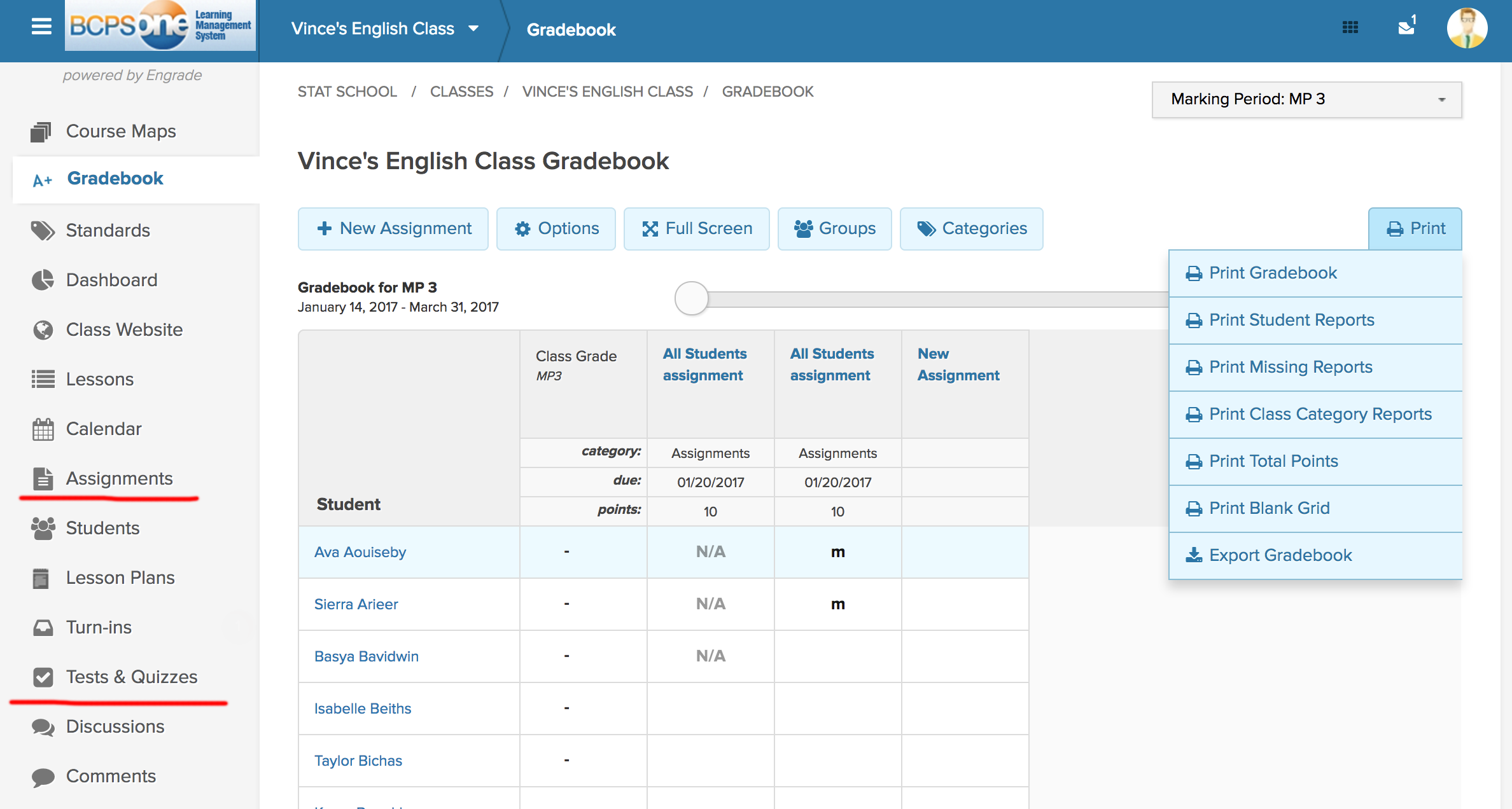
Task: Open the hamburger menu icon
Action: tap(41, 26)
